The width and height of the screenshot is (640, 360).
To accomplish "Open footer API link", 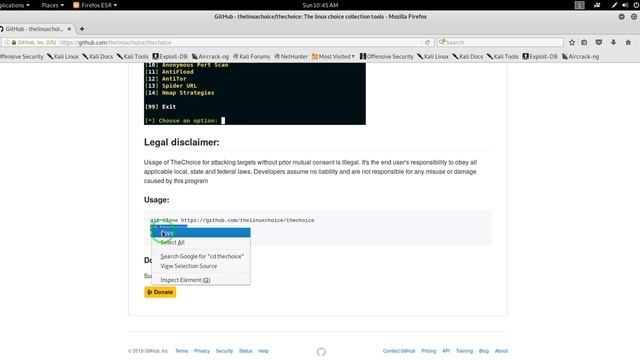I will (446, 351).
